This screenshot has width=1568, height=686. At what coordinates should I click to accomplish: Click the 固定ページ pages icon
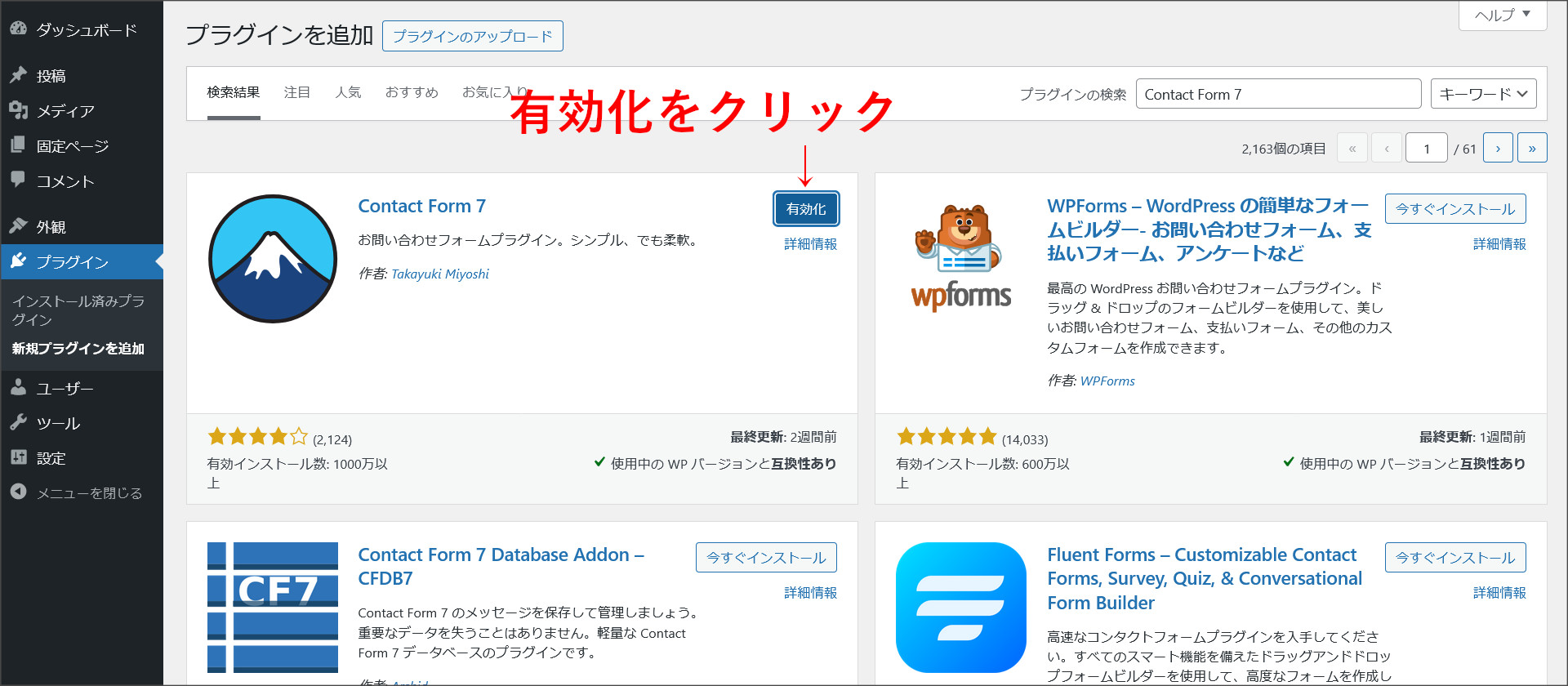point(18,145)
